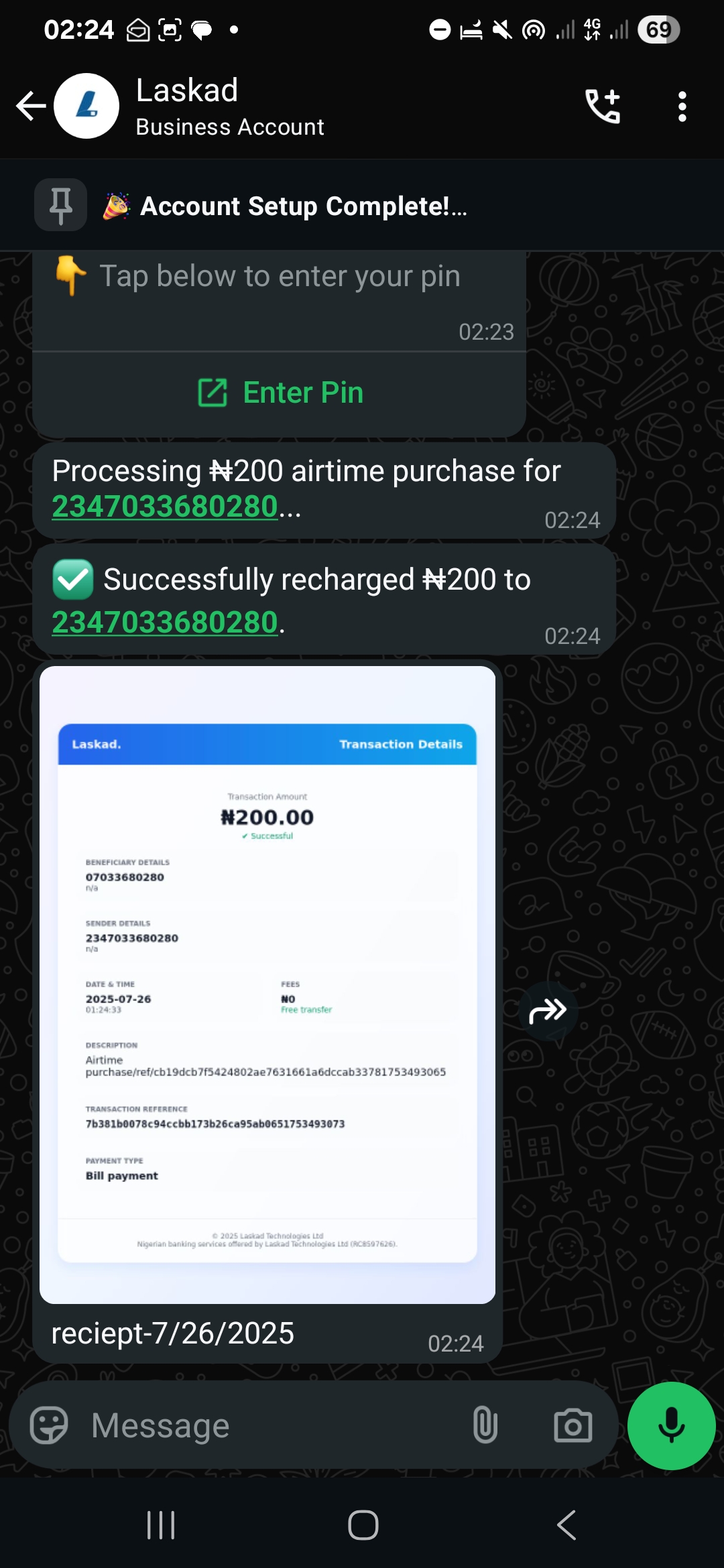Viewport: 724px width, 1568px height.
Task: Open emoji and sticker picker
Action: (x=50, y=1425)
